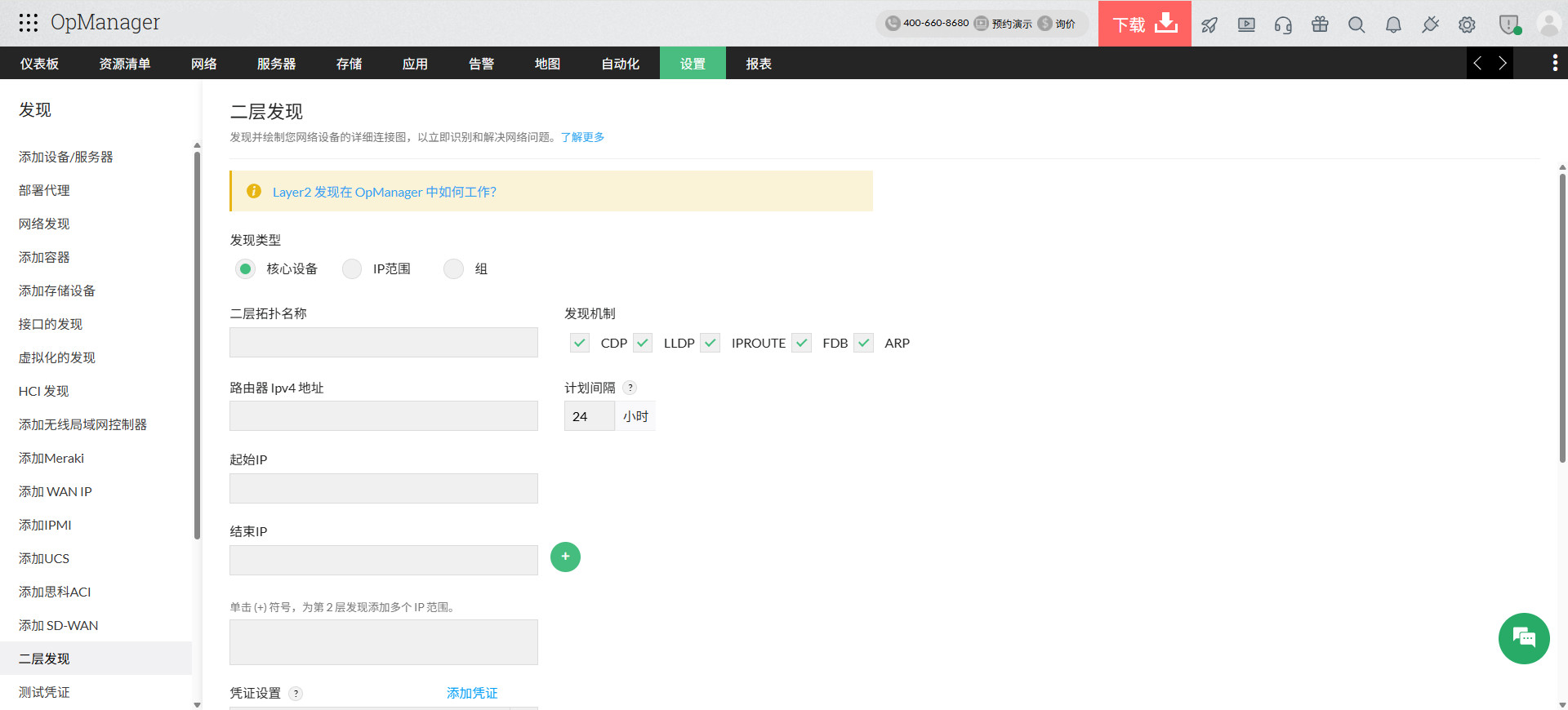
Task: Click green plus to add IP range
Action: tap(565, 557)
